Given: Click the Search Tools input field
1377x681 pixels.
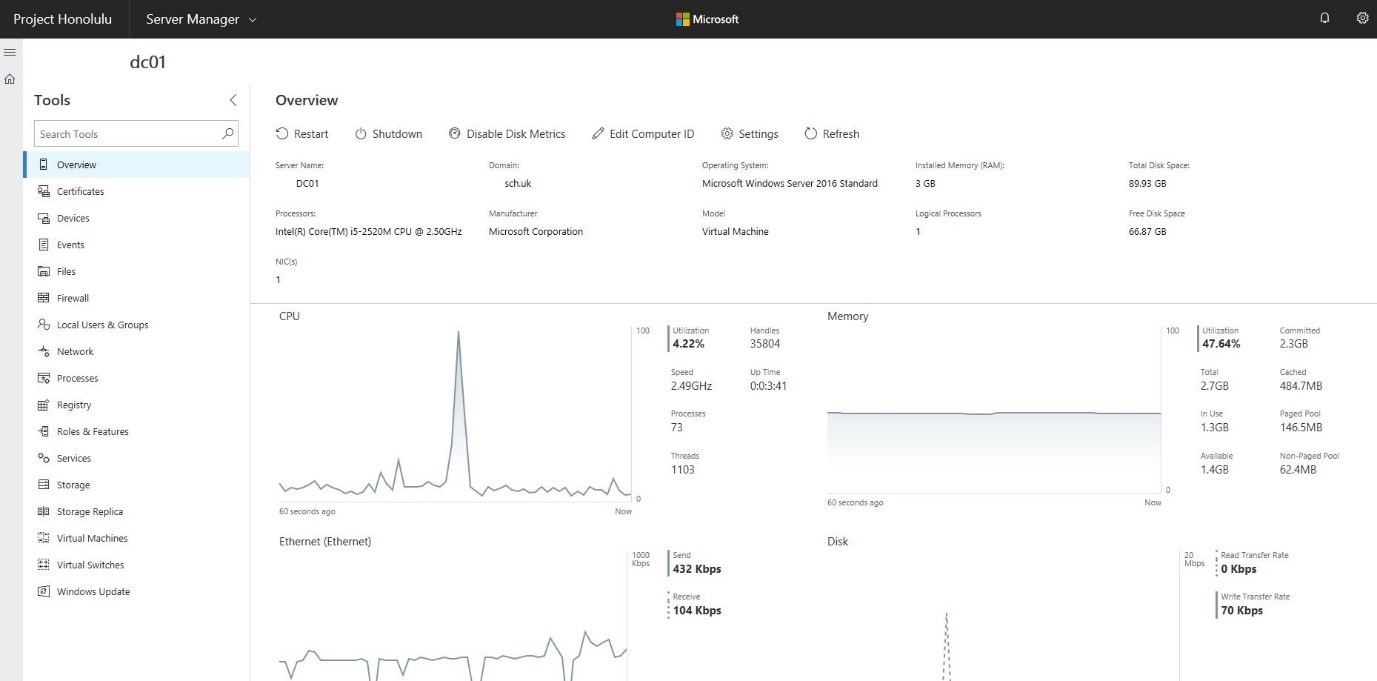Looking at the screenshot, I should pyautogui.click(x=136, y=134).
